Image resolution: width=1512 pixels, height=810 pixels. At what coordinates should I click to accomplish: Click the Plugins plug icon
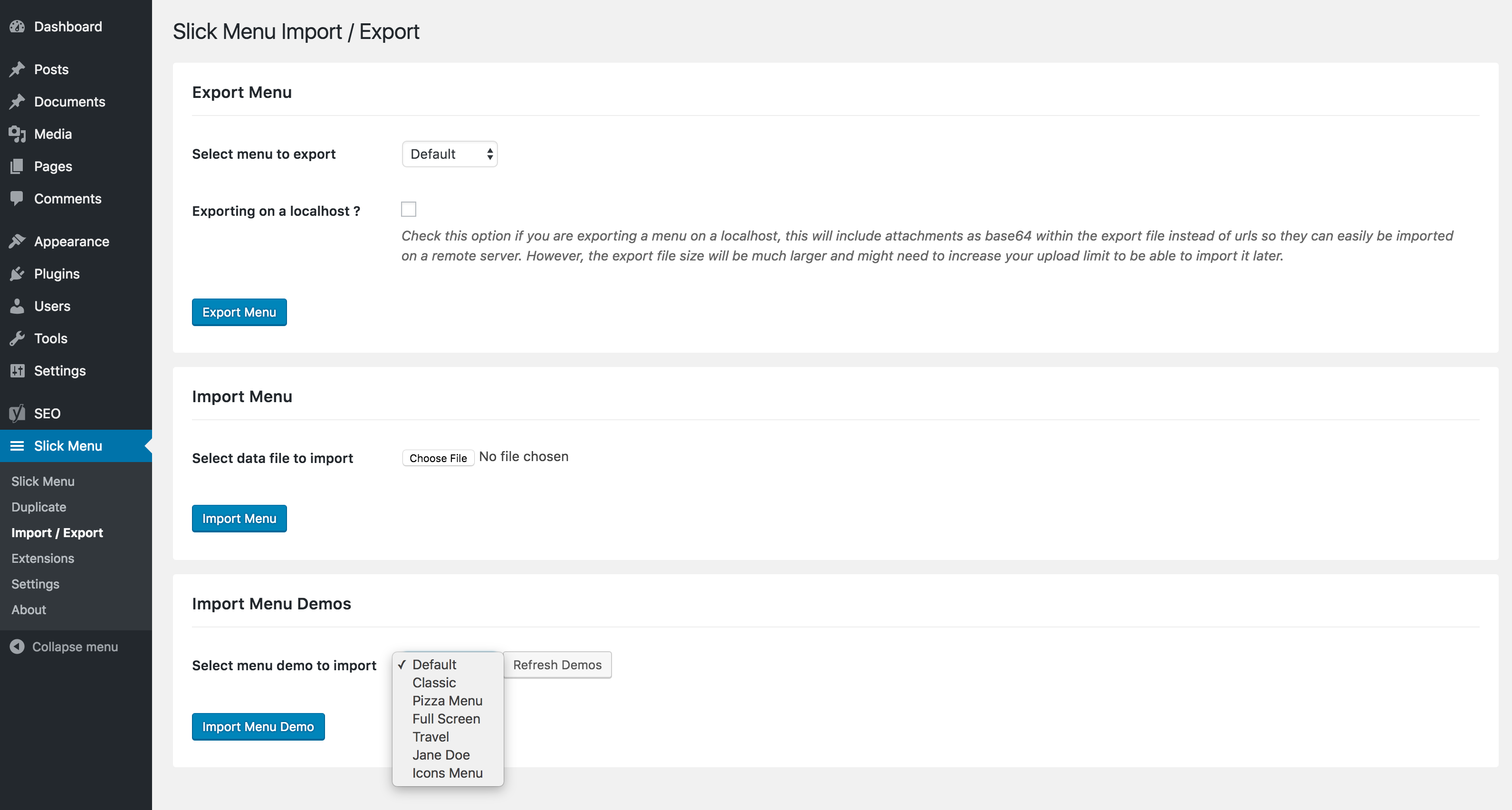[x=17, y=274]
